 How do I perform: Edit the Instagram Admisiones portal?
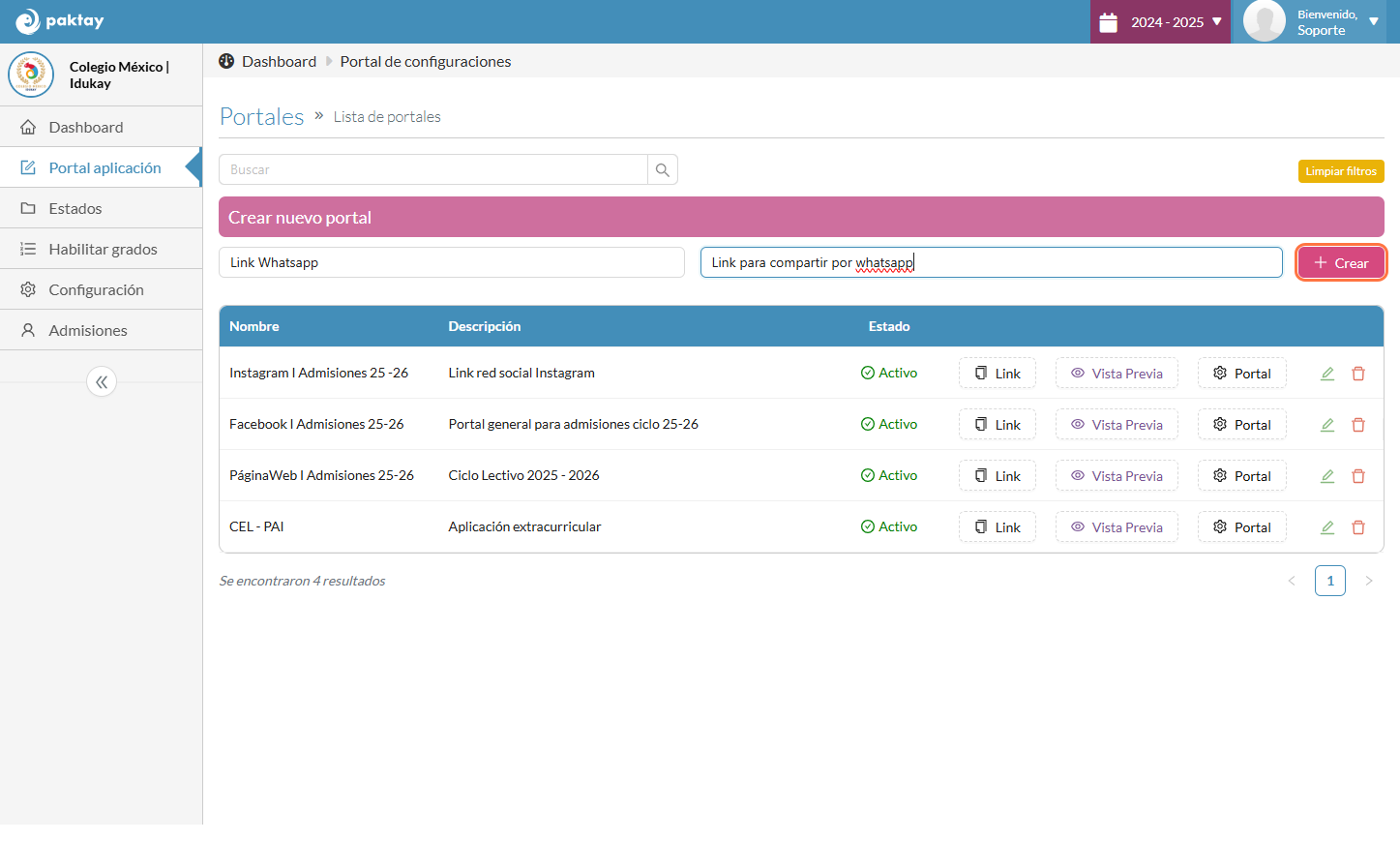1327,374
